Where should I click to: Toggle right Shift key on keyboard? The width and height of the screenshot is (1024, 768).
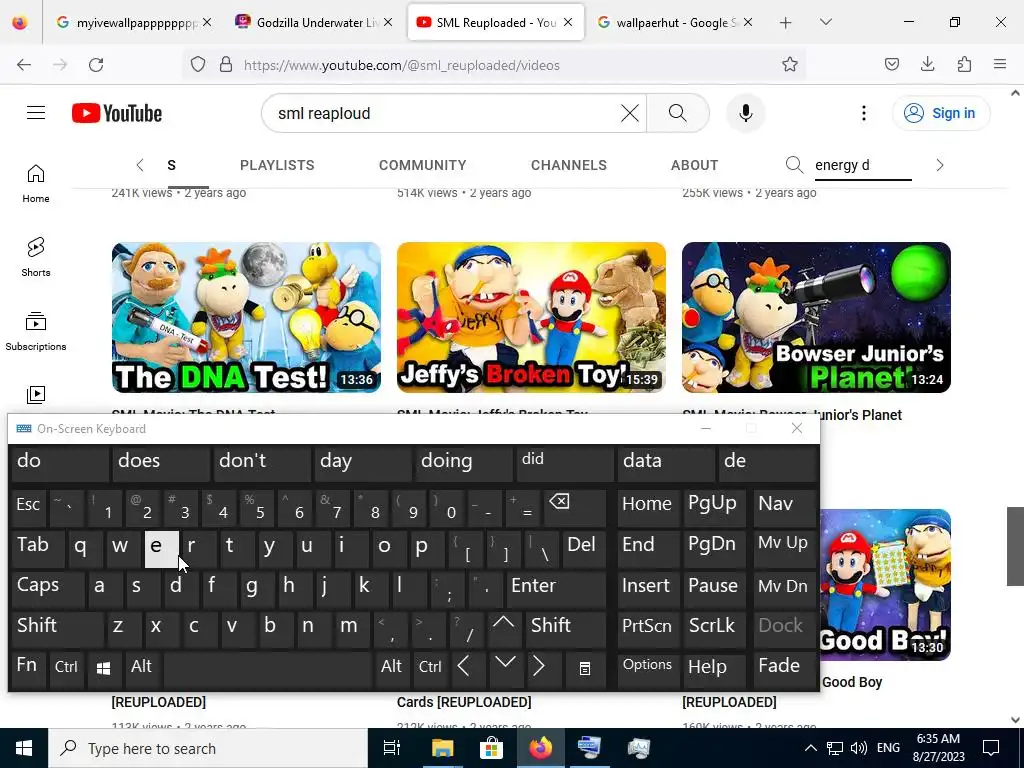(567, 628)
